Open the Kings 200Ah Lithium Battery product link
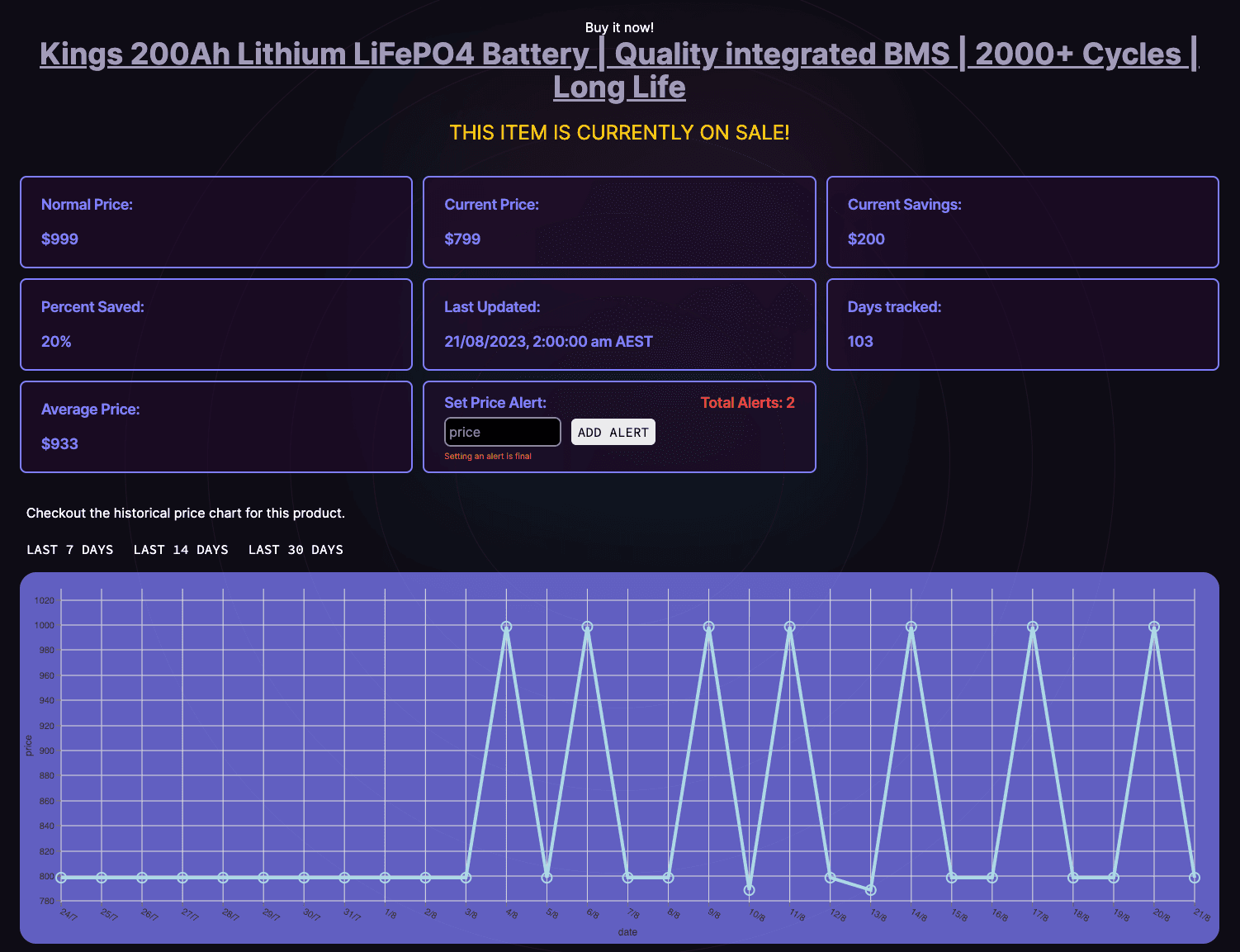This screenshot has height=952, width=1240. click(618, 69)
